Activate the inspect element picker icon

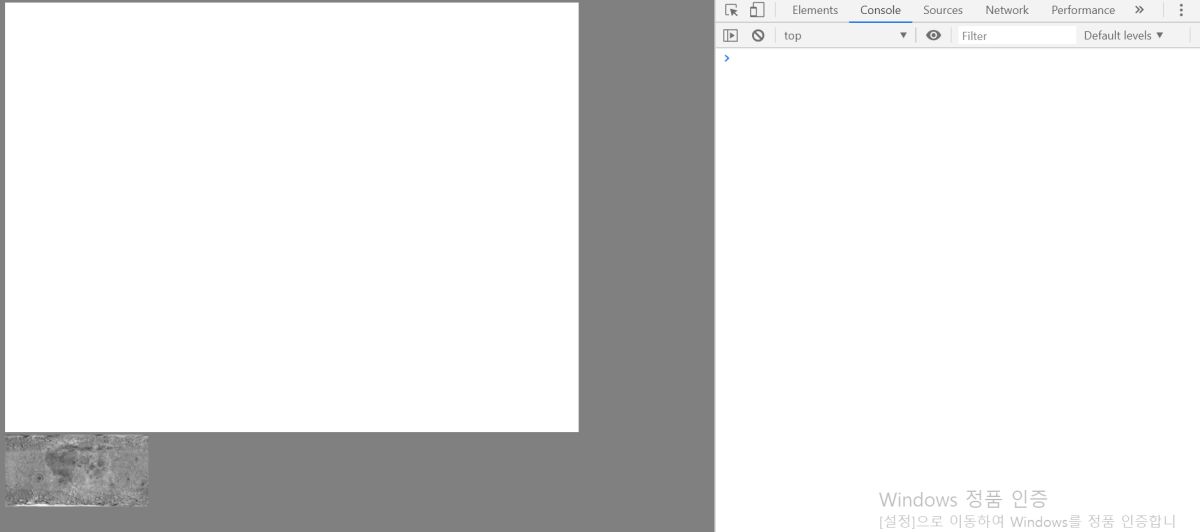pyautogui.click(x=731, y=10)
